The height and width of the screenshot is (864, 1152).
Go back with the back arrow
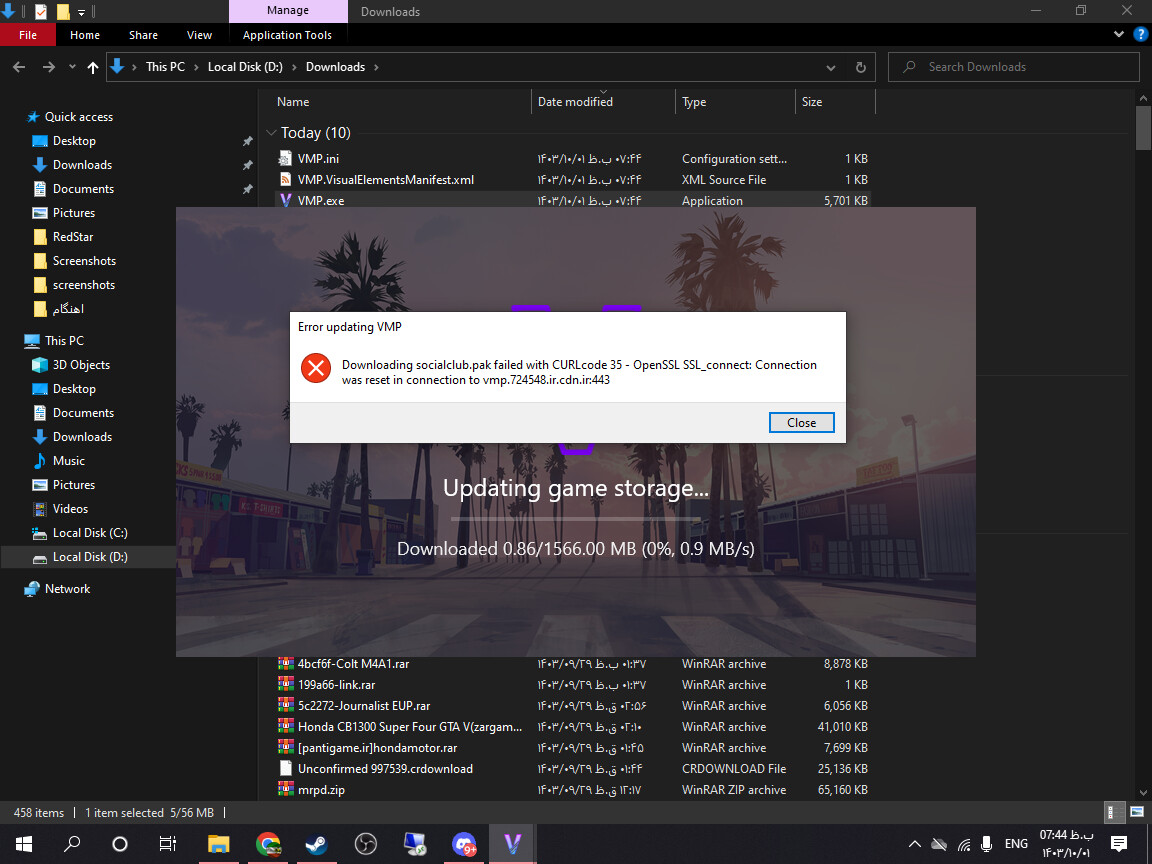pos(19,67)
